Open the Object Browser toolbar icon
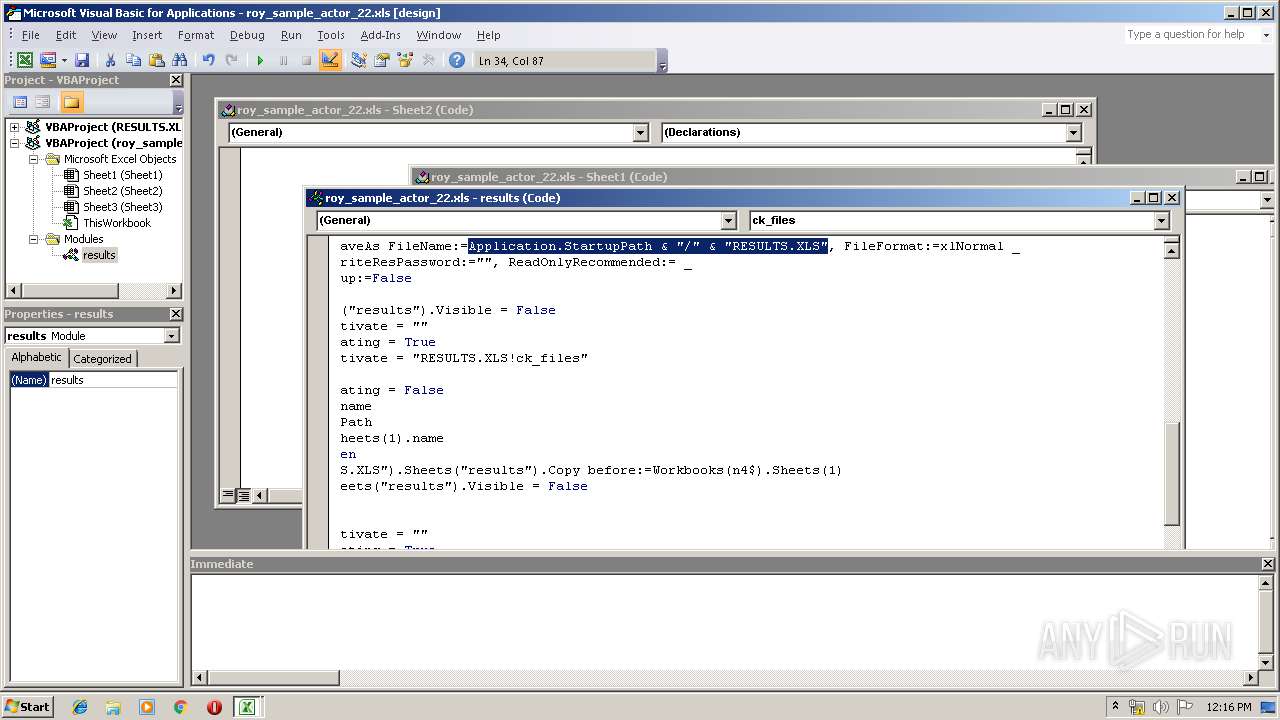Image resolution: width=1280 pixels, height=720 pixels. [405, 60]
